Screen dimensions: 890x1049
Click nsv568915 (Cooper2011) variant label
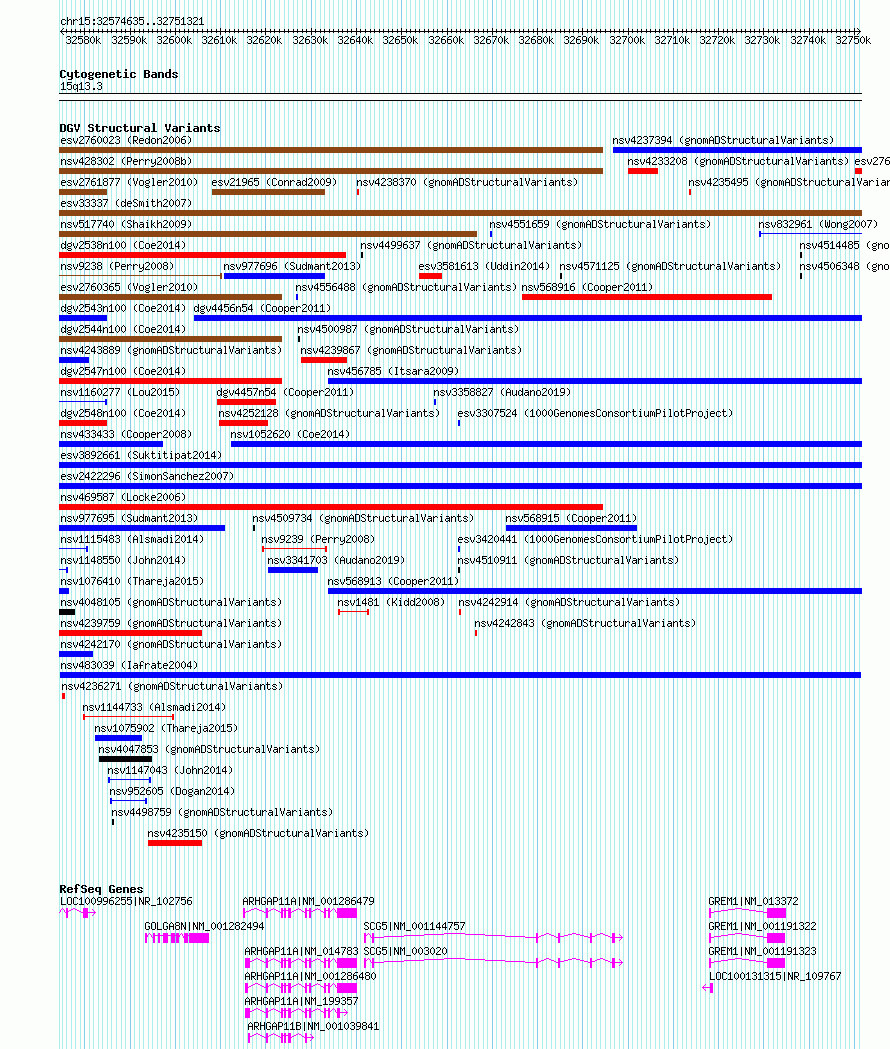tap(571, 518)
